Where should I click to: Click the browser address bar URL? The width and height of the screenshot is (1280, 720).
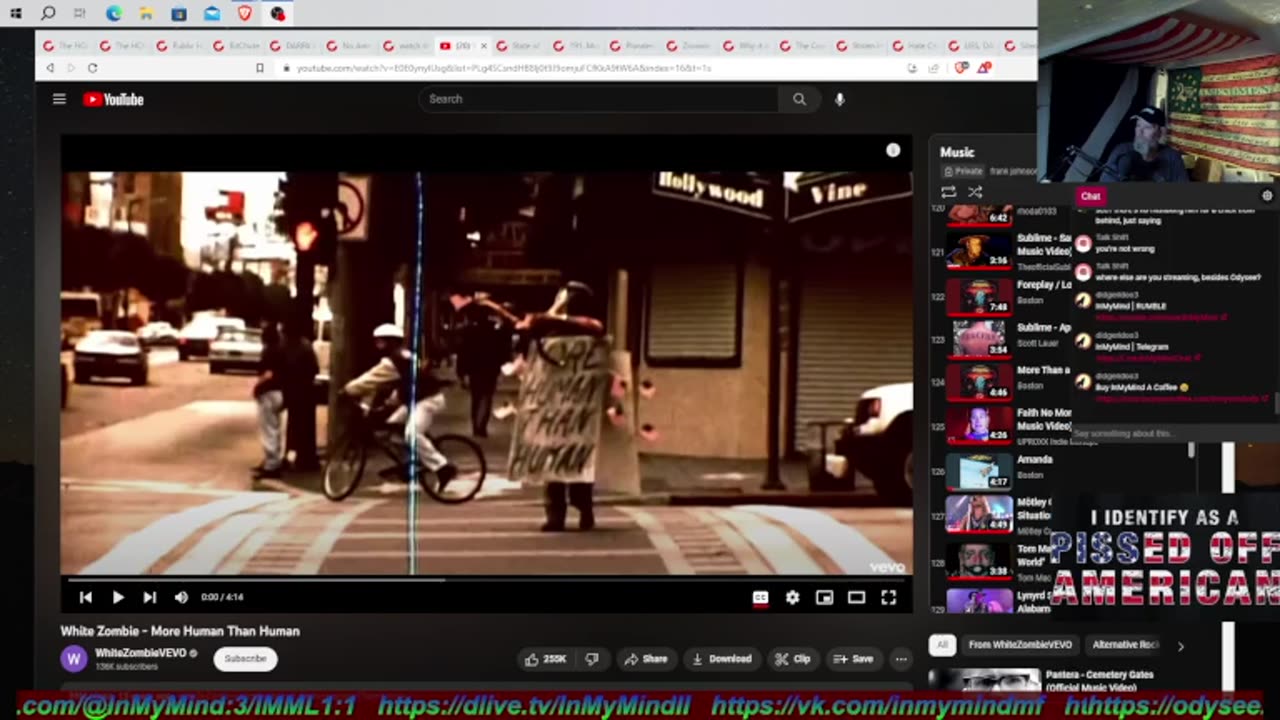pyautogui.click(x=504, y=68)
